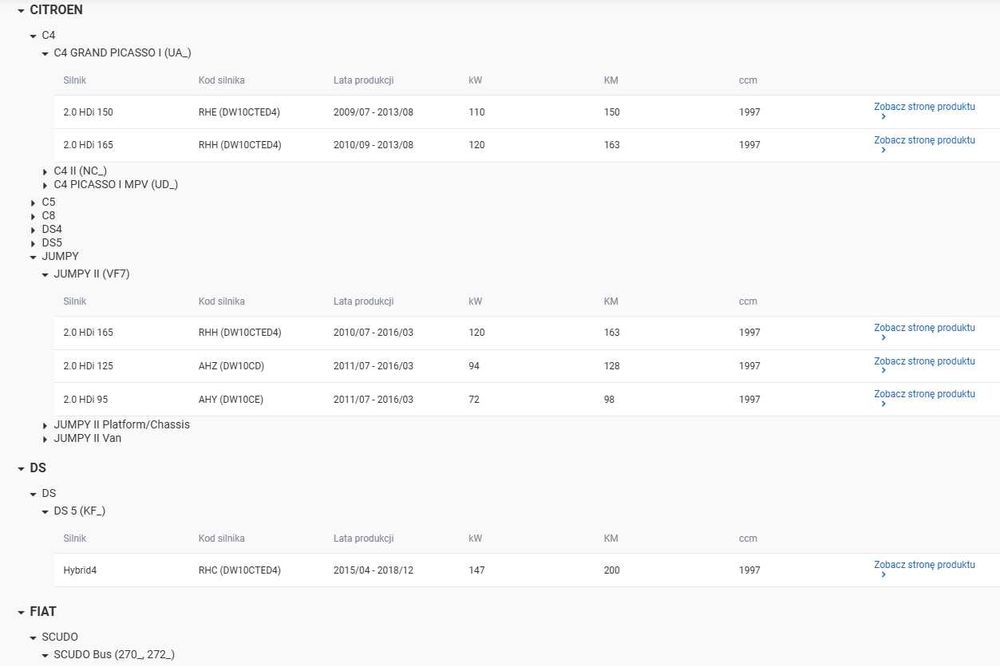Collapse the FIAT brand section
This screenshot has width=1000, height=666.
point(21,612)
